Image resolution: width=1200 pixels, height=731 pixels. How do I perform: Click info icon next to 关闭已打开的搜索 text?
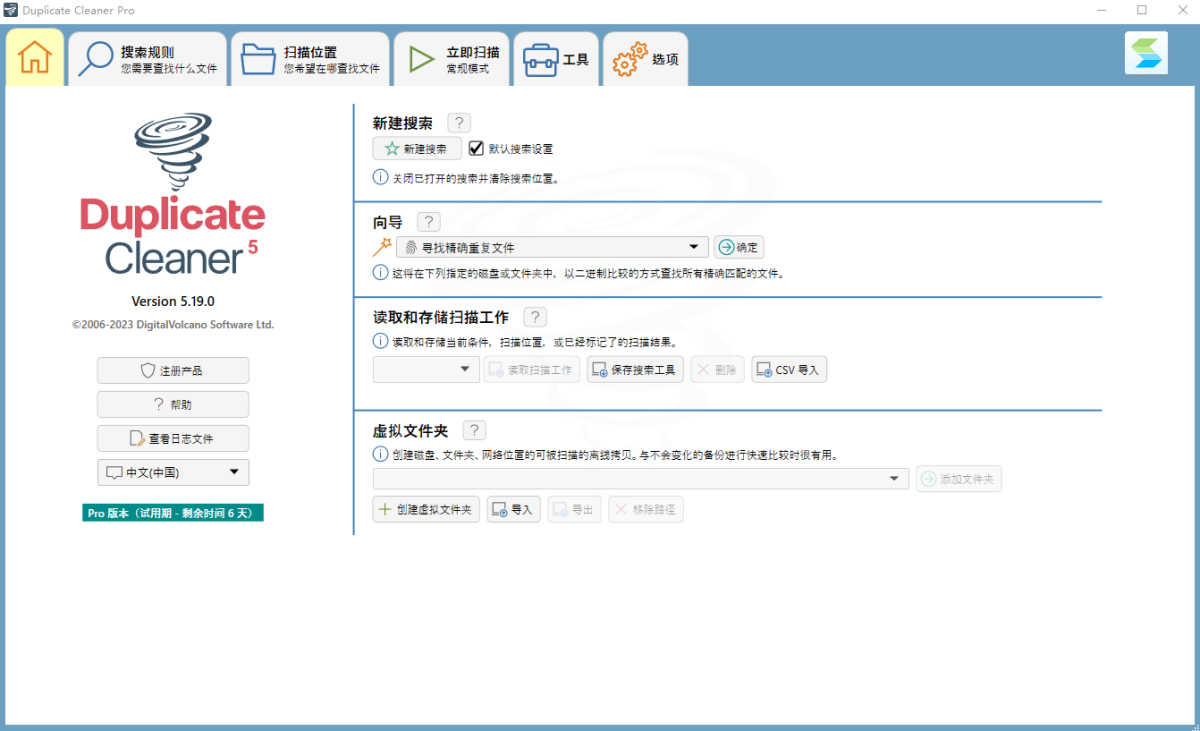pos(381,178)
